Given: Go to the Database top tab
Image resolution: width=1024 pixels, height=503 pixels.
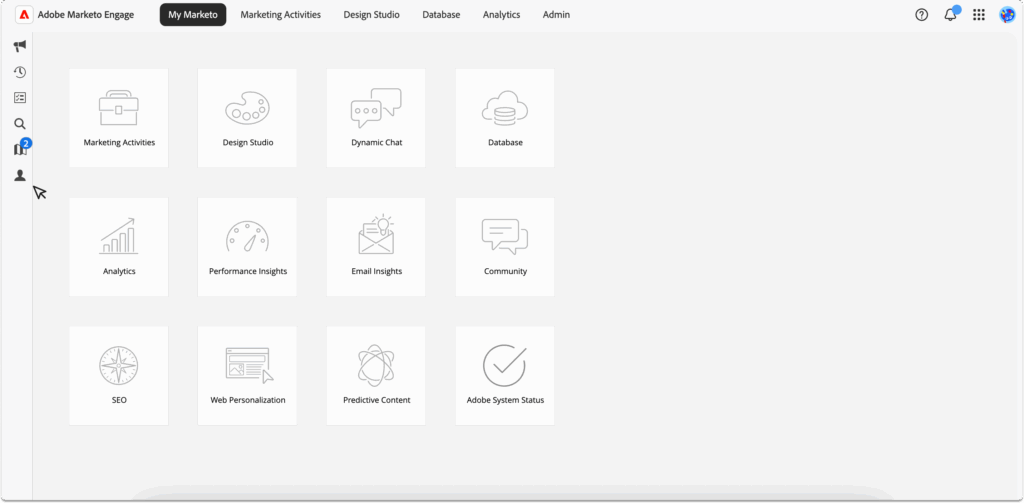Looking at the screenshot, I should pyautogui.click(x=441, y=15).
